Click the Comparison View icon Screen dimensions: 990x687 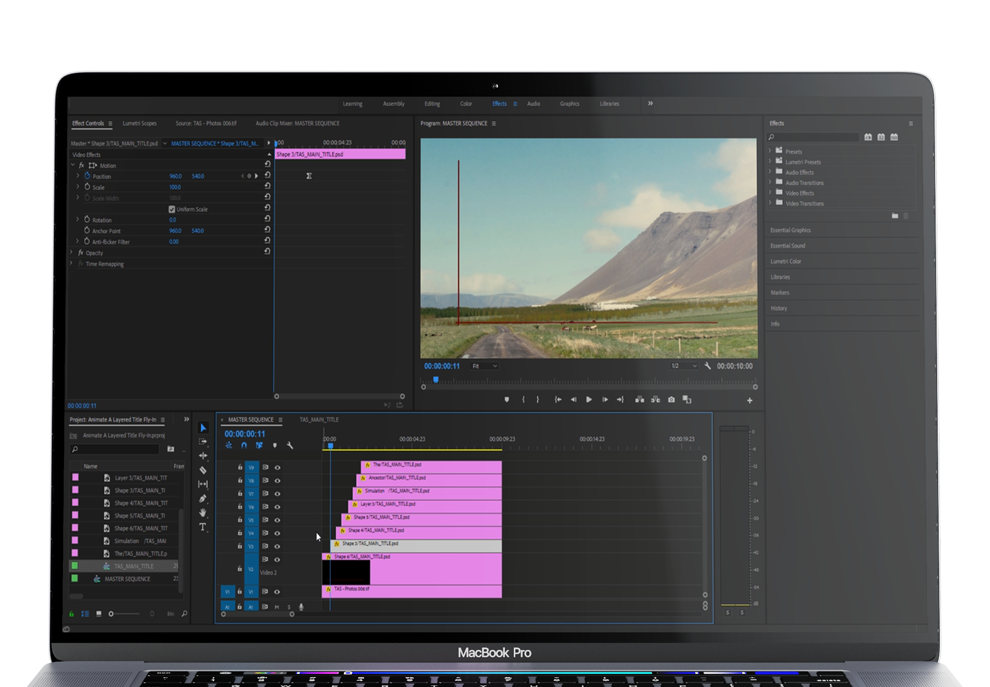(687, 400)
